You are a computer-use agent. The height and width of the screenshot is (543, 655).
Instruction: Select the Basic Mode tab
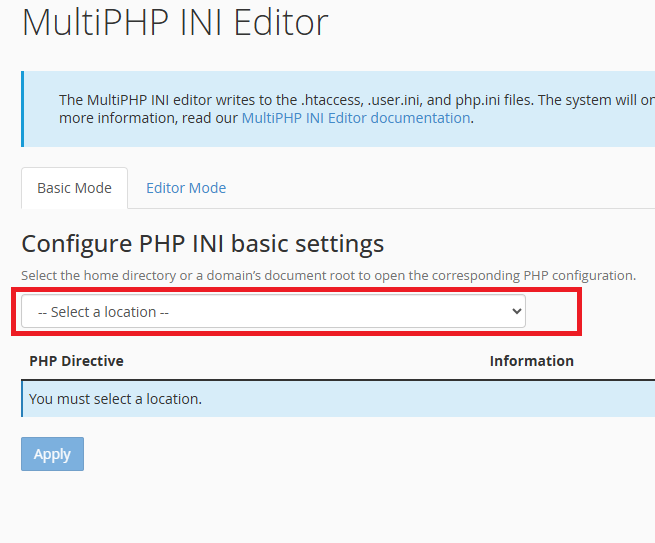point(74,188)
